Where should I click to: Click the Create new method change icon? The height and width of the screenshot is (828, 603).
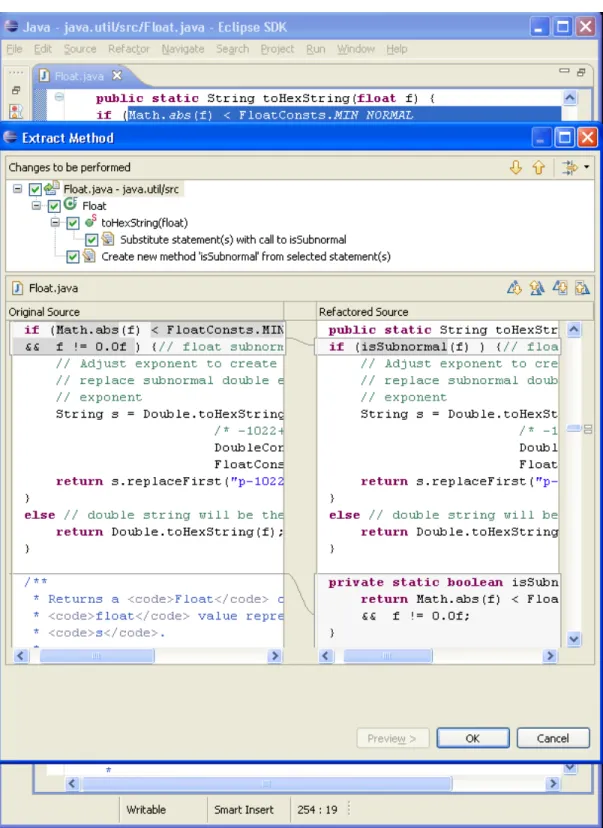[x=89, y=256]
